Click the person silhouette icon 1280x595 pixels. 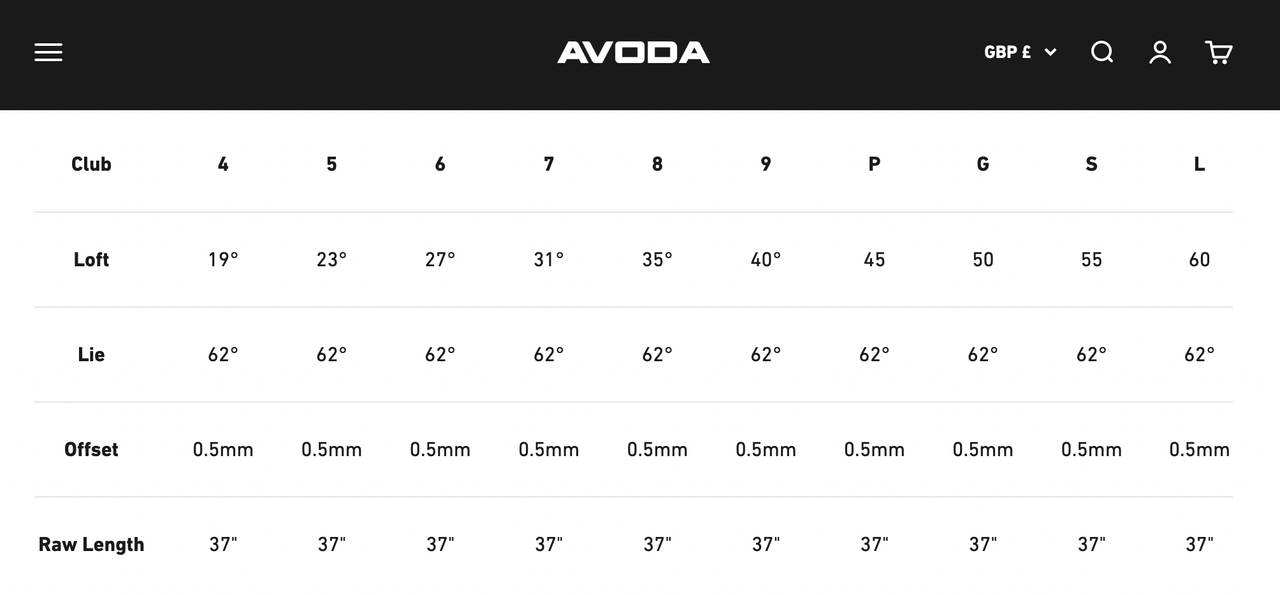(1159, 52)
